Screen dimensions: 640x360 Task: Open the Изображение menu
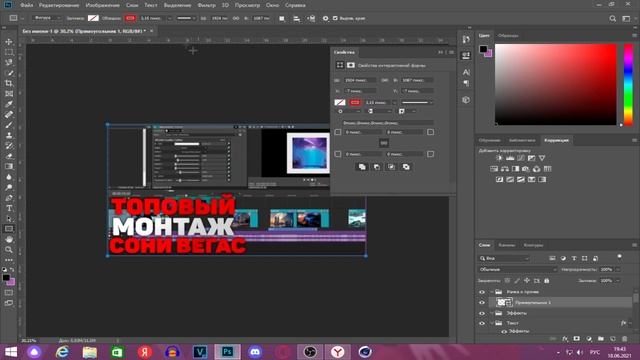pos(102,5)
